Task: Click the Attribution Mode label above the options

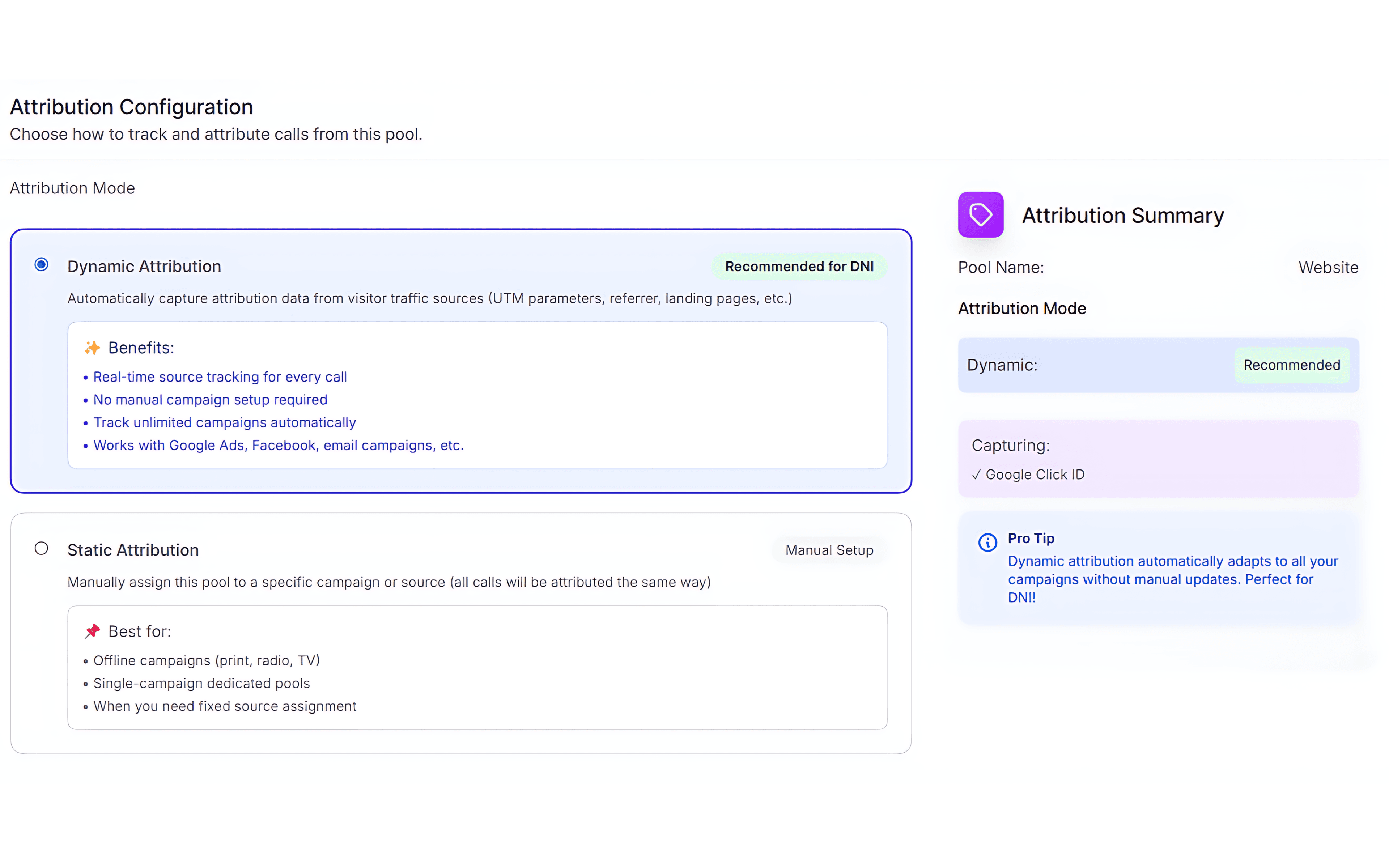Action: [72, 188]
